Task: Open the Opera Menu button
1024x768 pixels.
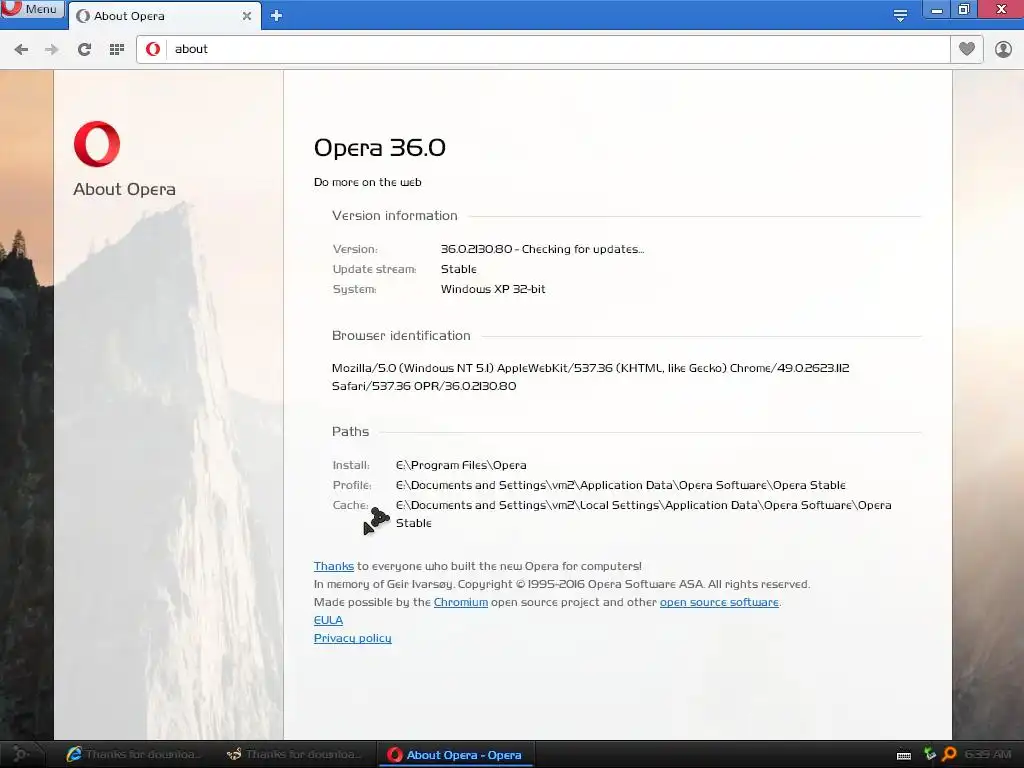Action: pos(31,9)
